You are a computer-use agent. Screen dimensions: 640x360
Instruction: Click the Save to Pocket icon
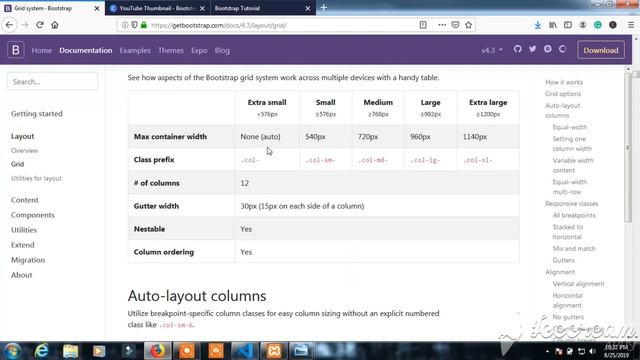[455, 25]
